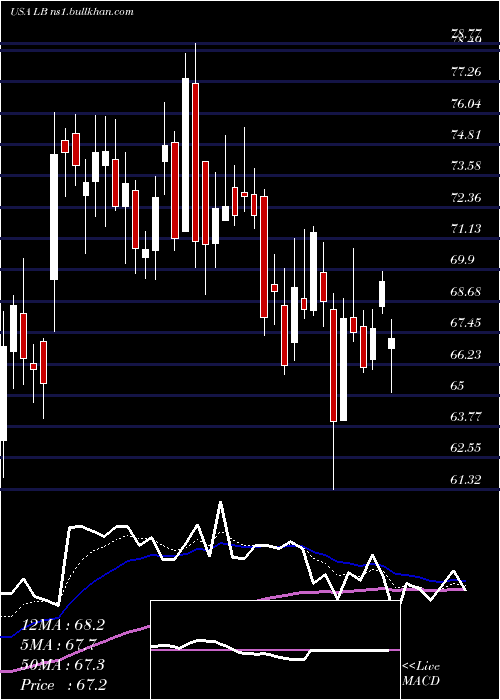Click the 62.55 price axis label
The image size is (500, 700).
(466, 448)
